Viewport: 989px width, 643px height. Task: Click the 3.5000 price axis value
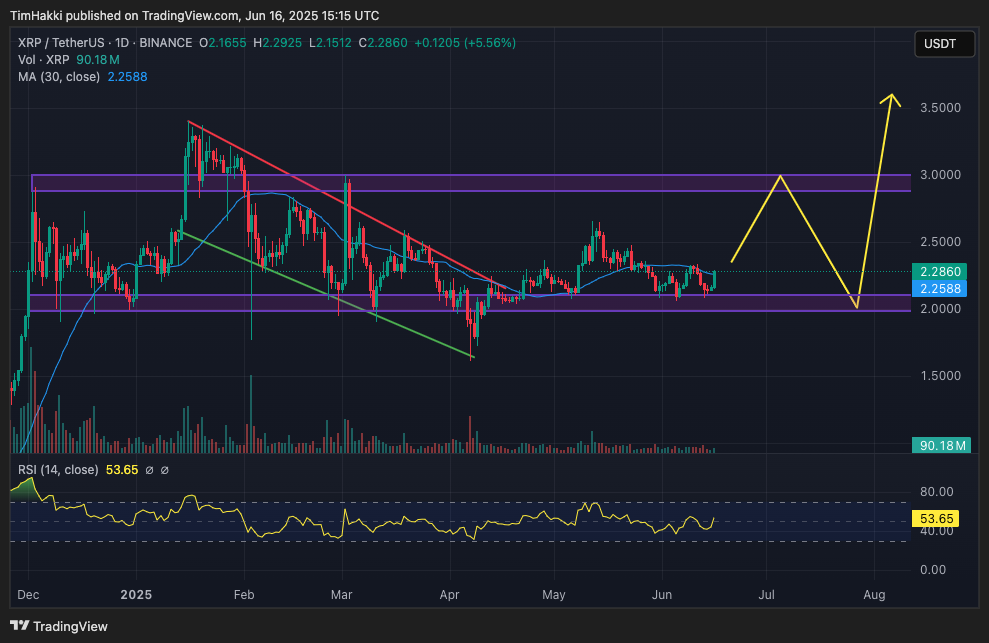(x=940, y=108)
